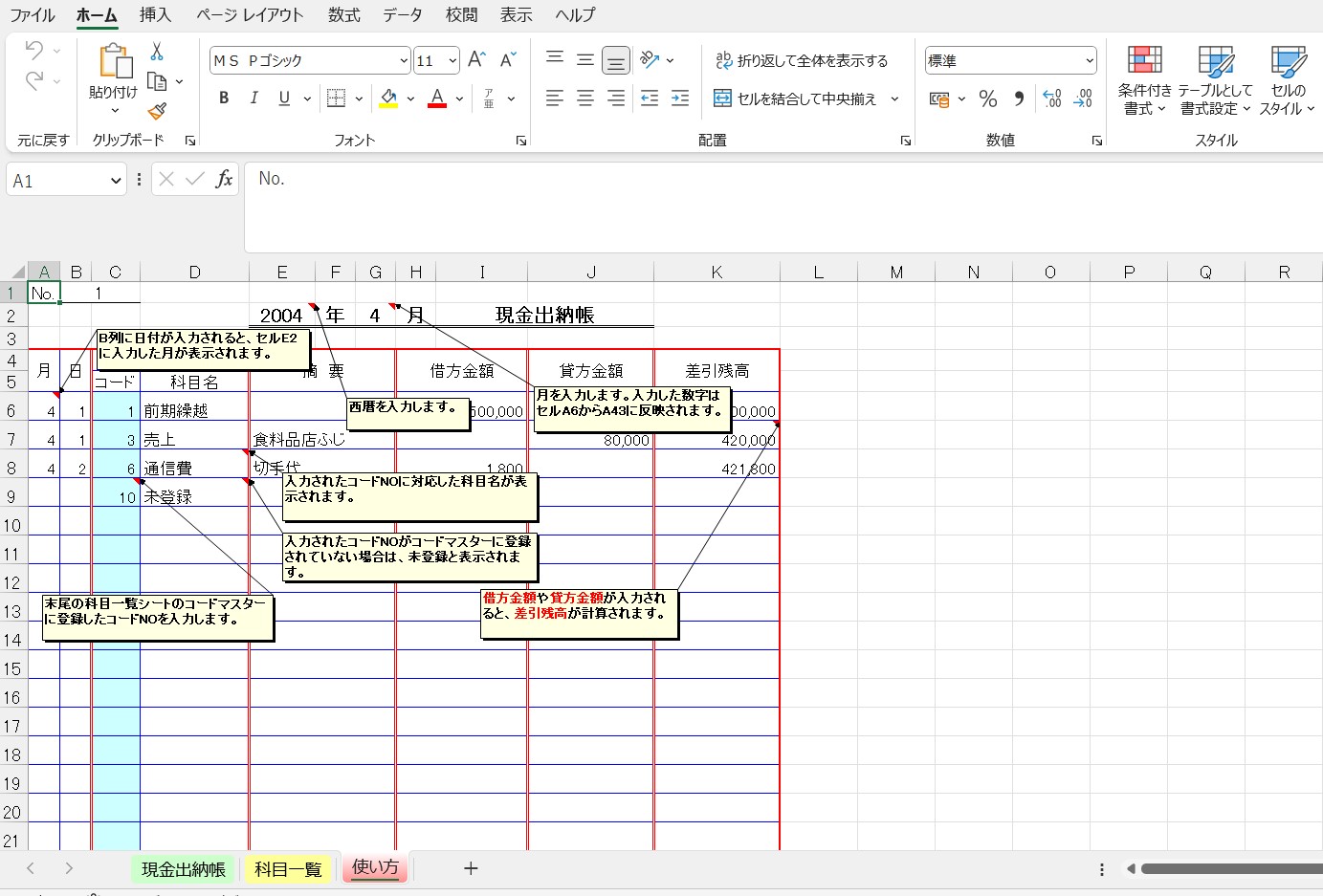Click the percent style icon
1323x896 pixels.
[988, 98]
